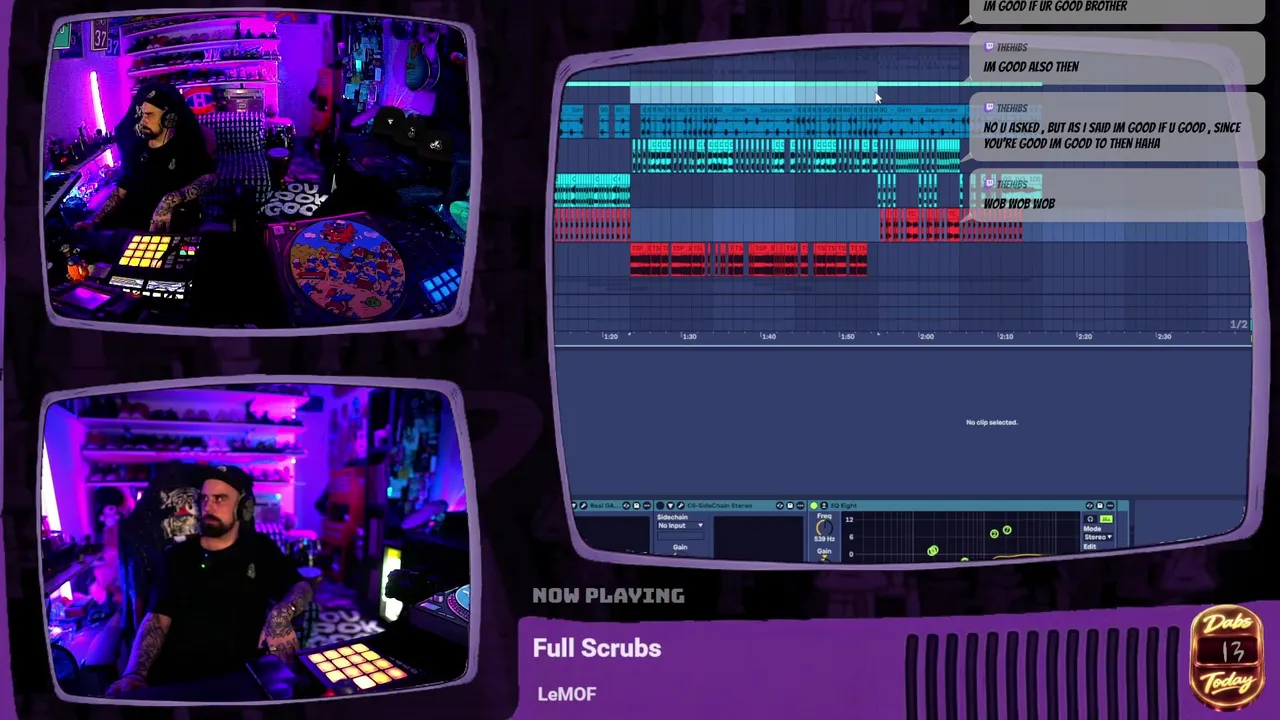Collapse the C6-SideChain Stereo device
This screenshot has height=720, width=1280.
coord(670,505)
